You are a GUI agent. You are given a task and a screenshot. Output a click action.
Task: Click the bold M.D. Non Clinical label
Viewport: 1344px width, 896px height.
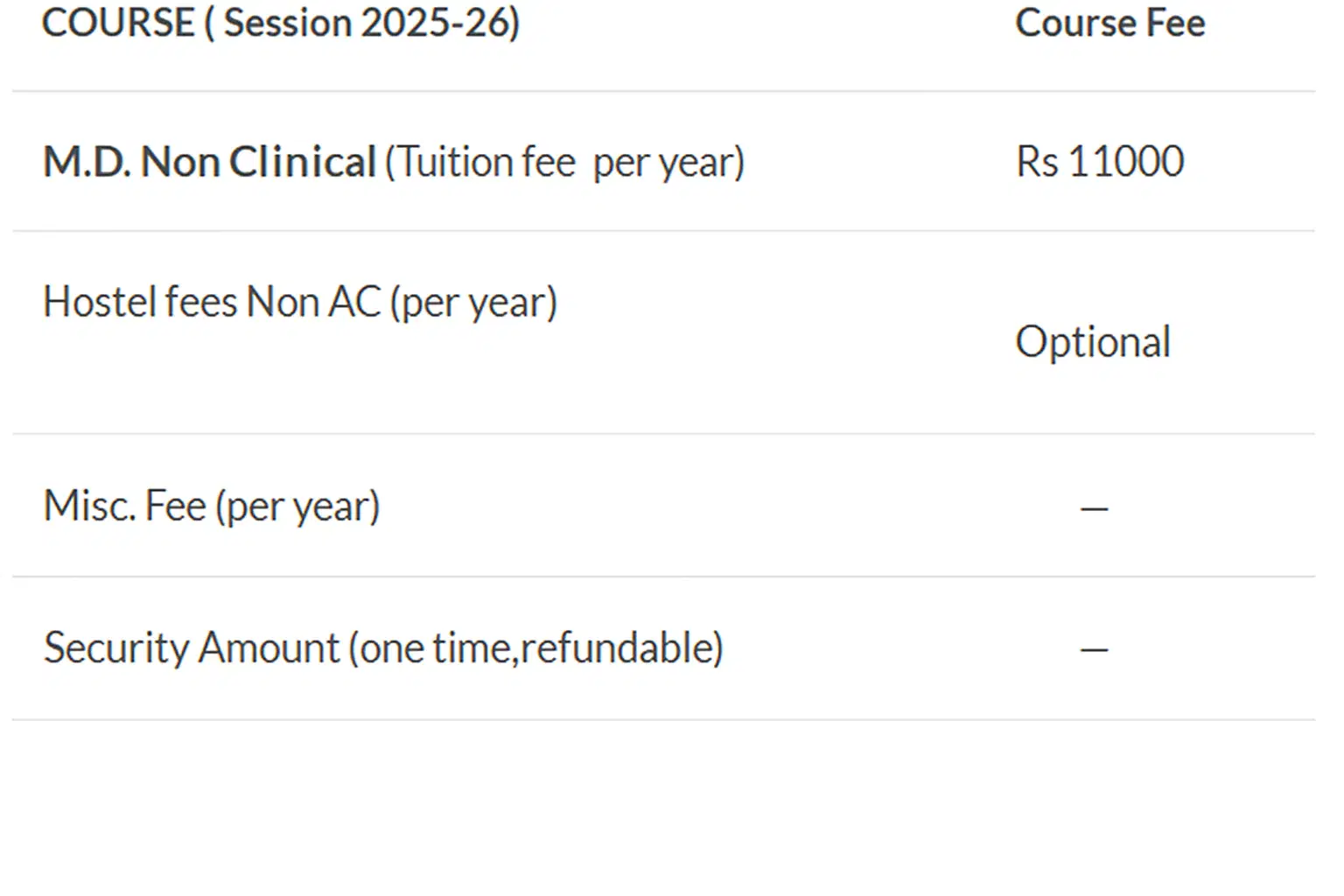(210, 163)
